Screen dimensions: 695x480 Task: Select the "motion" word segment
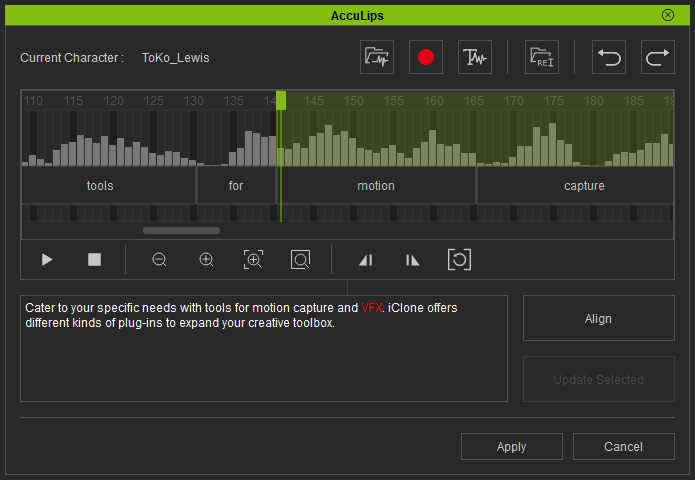376,186
